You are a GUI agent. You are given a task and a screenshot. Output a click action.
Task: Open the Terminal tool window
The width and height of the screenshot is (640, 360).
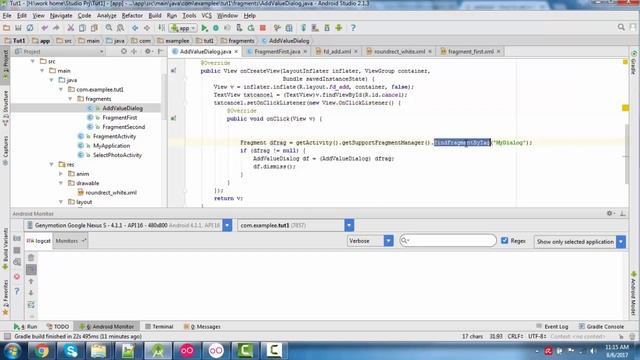pyautogui.click(x=159, y=327)
